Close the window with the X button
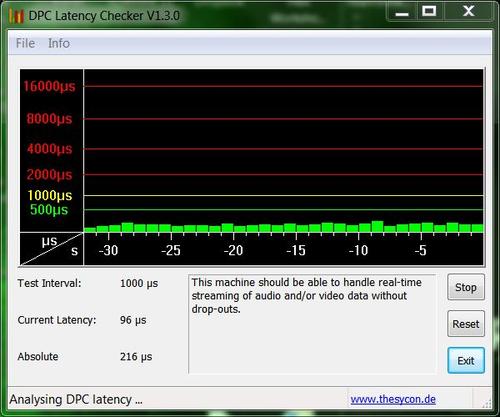 [469, 11]
